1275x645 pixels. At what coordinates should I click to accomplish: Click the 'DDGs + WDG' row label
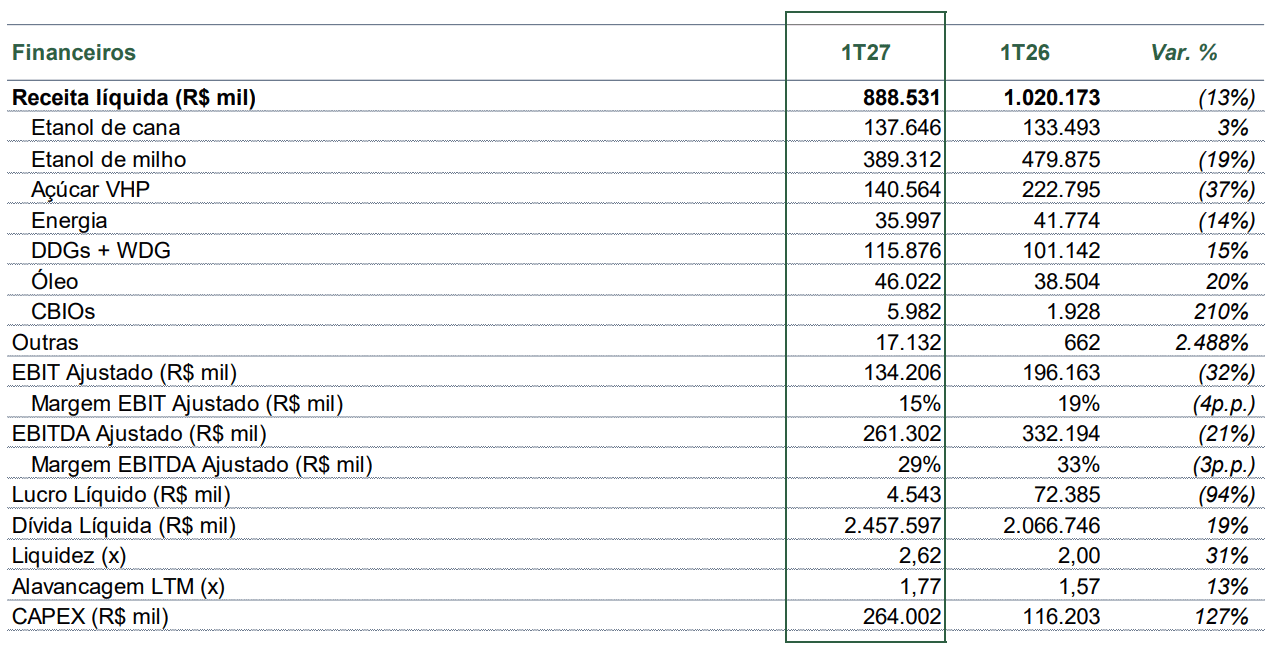tap(101, 251)
